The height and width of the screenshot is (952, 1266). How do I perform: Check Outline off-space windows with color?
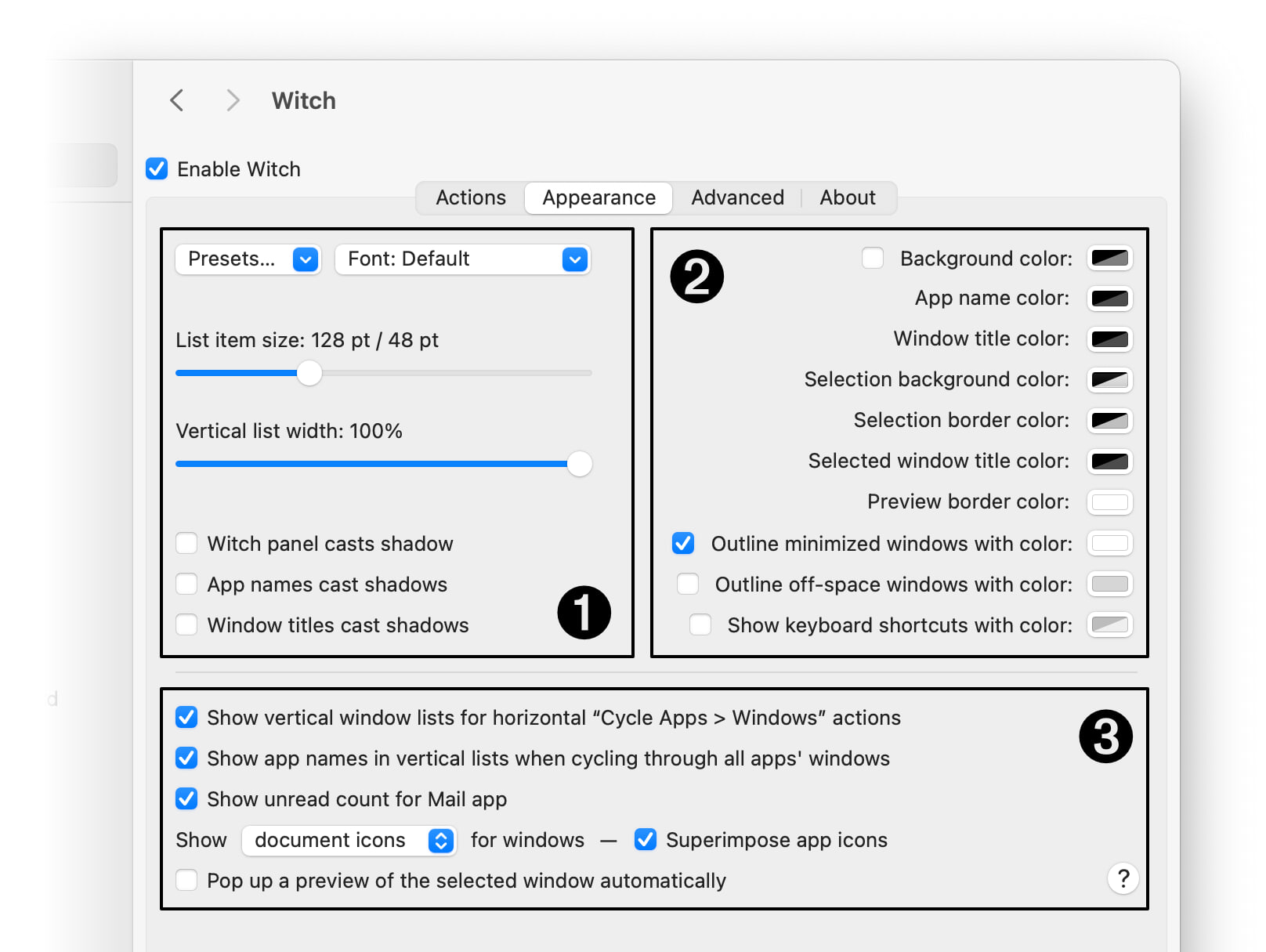click(688, 584)
